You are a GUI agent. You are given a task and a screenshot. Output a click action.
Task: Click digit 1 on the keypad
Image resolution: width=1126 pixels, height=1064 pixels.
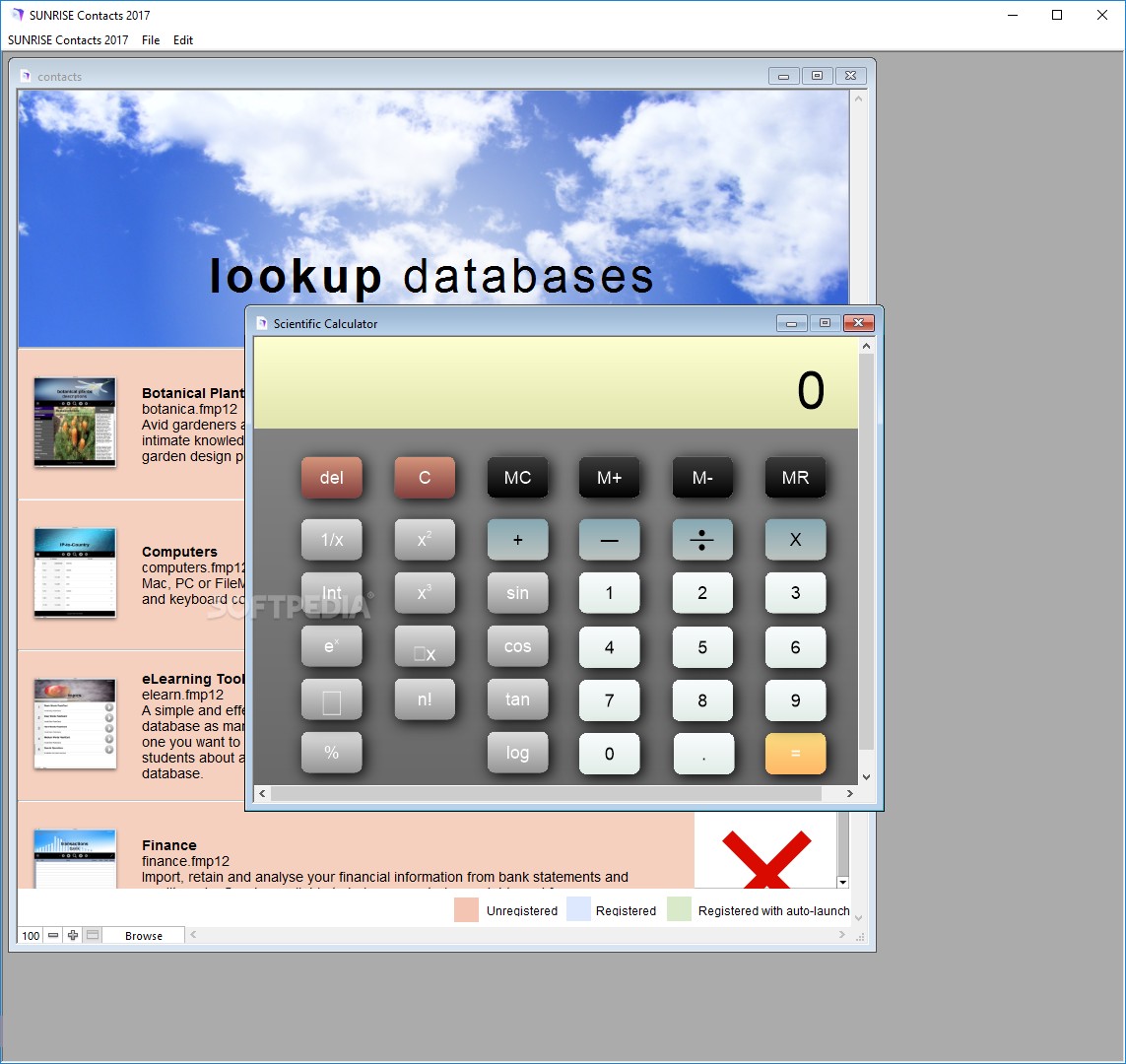pyautogui.click(x=609, y=593)
